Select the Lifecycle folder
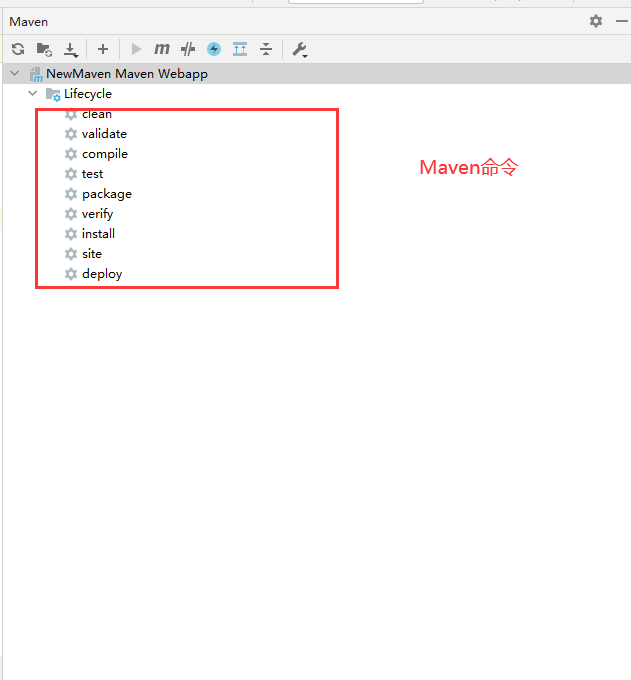 coord(88,94)
